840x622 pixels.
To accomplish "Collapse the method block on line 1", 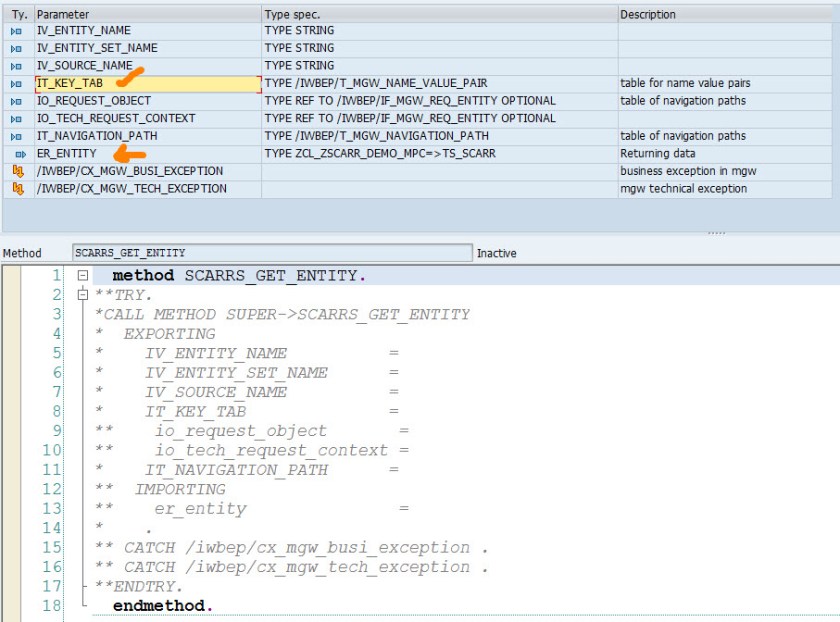I will pyautogui.click(x=82, y=275).
